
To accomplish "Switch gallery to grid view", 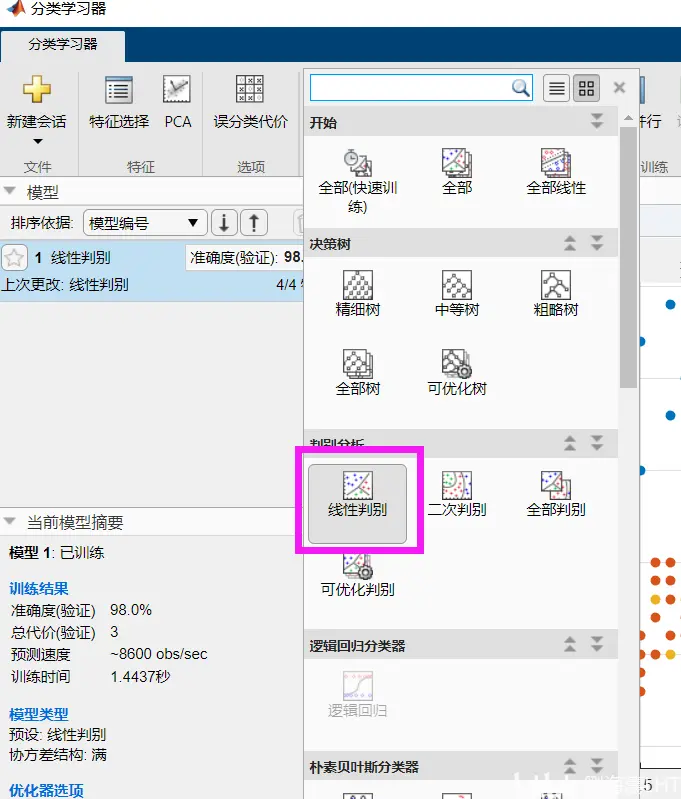I will (586, 89).
